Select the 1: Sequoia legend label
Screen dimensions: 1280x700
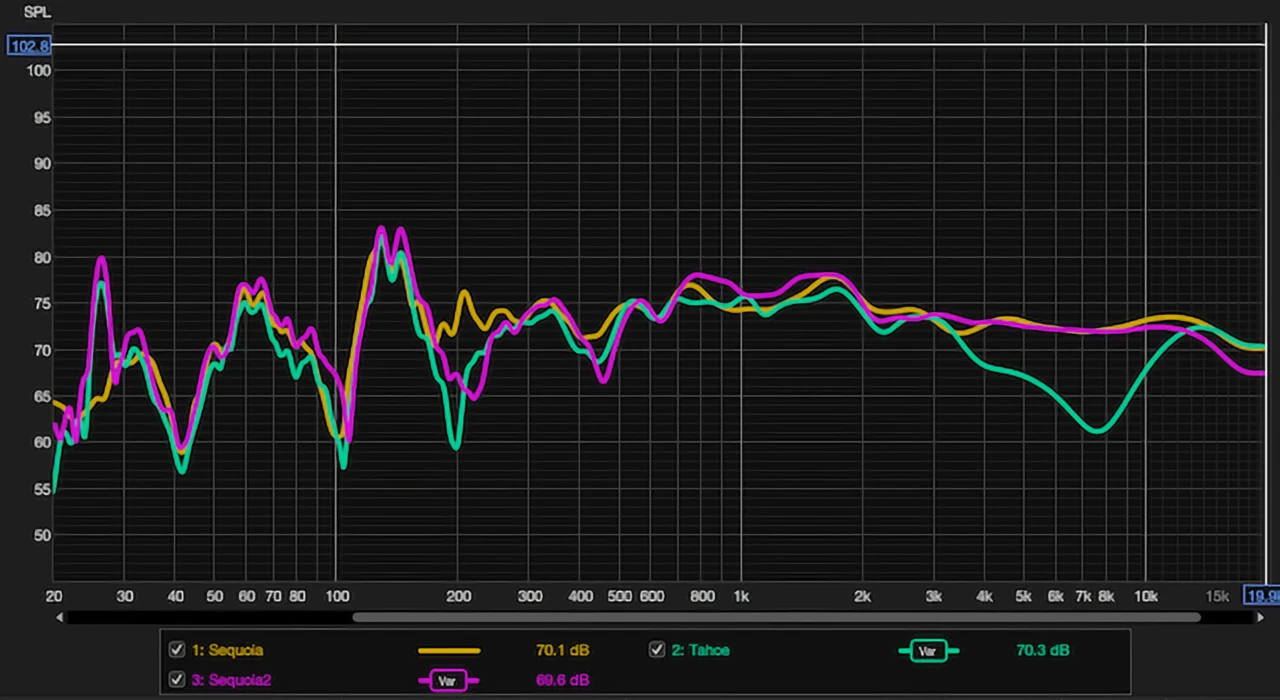click(x=227, y=650)
